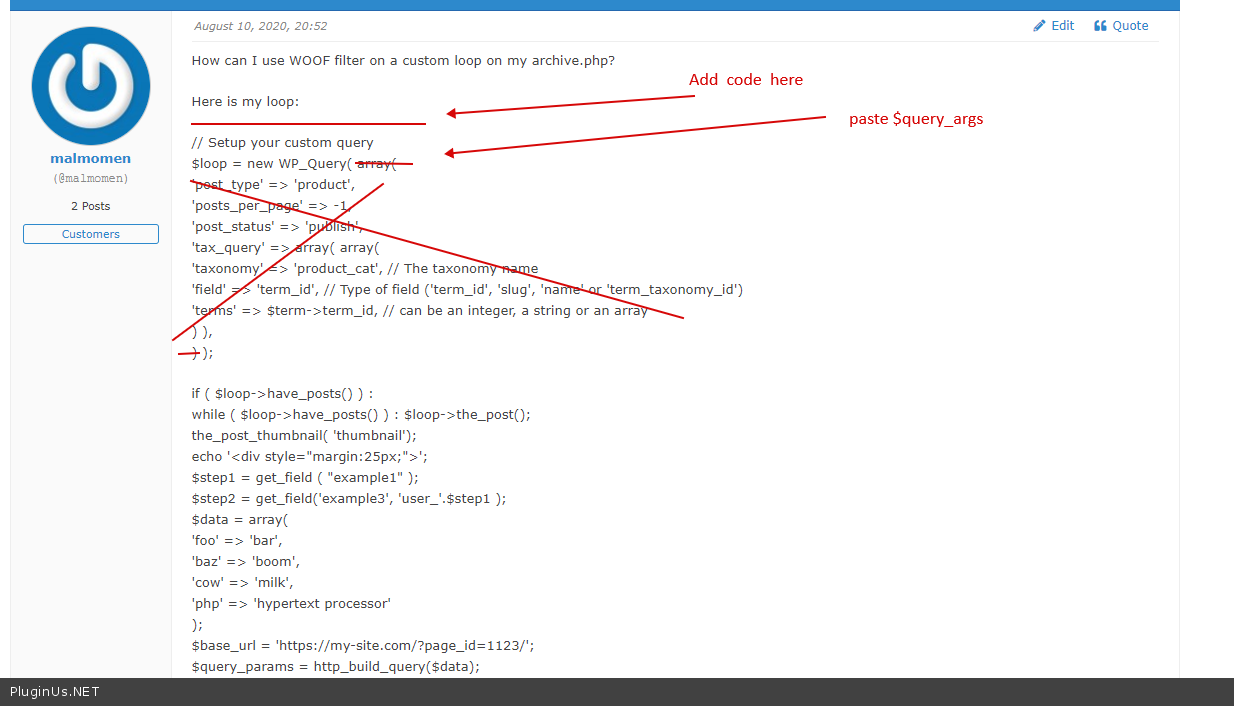Image resolution: width=1234 pixels, height=706 pixels.
Task: Click the 'if ( $loop->have_posts() ) :' line
Action: click(282, 394)
